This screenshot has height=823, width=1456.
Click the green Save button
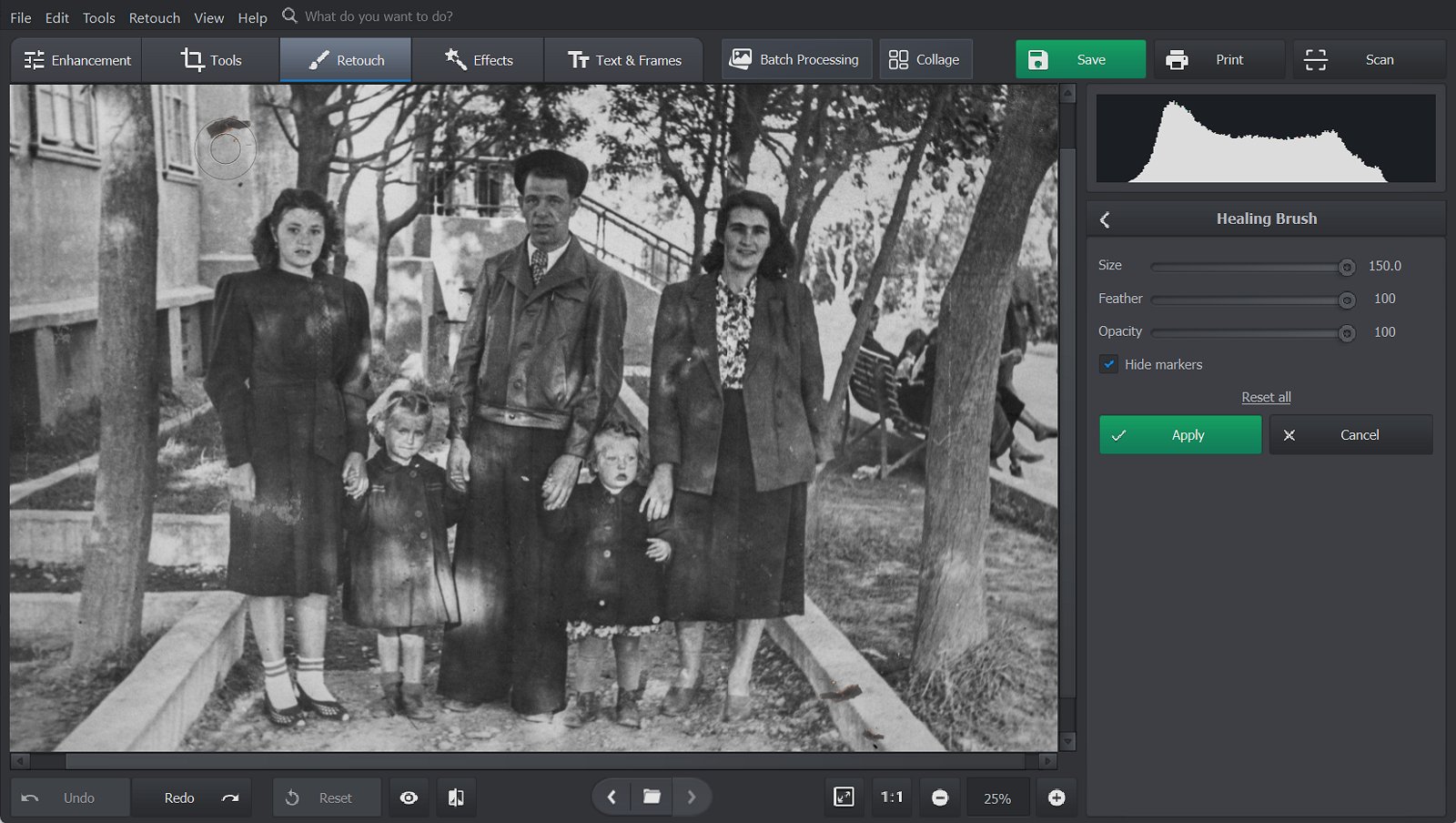click(x=1080, y=59)
